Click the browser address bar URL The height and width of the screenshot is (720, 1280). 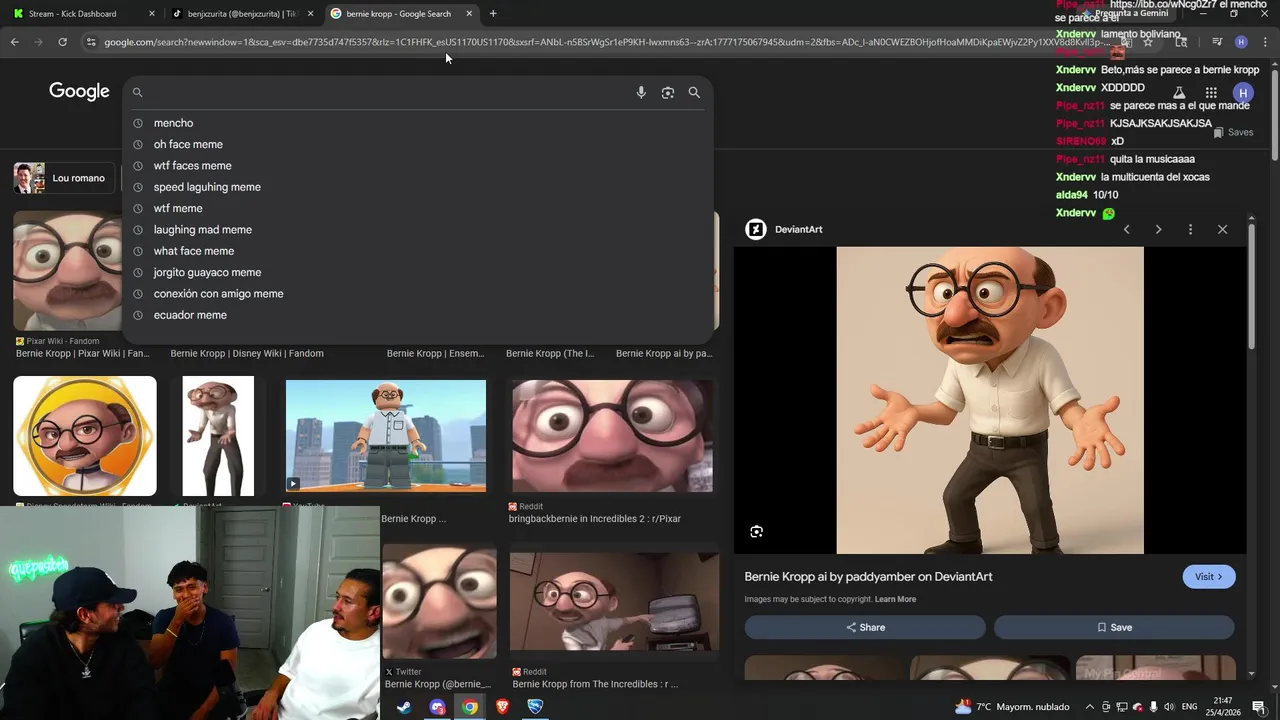(x=600, y=42)
